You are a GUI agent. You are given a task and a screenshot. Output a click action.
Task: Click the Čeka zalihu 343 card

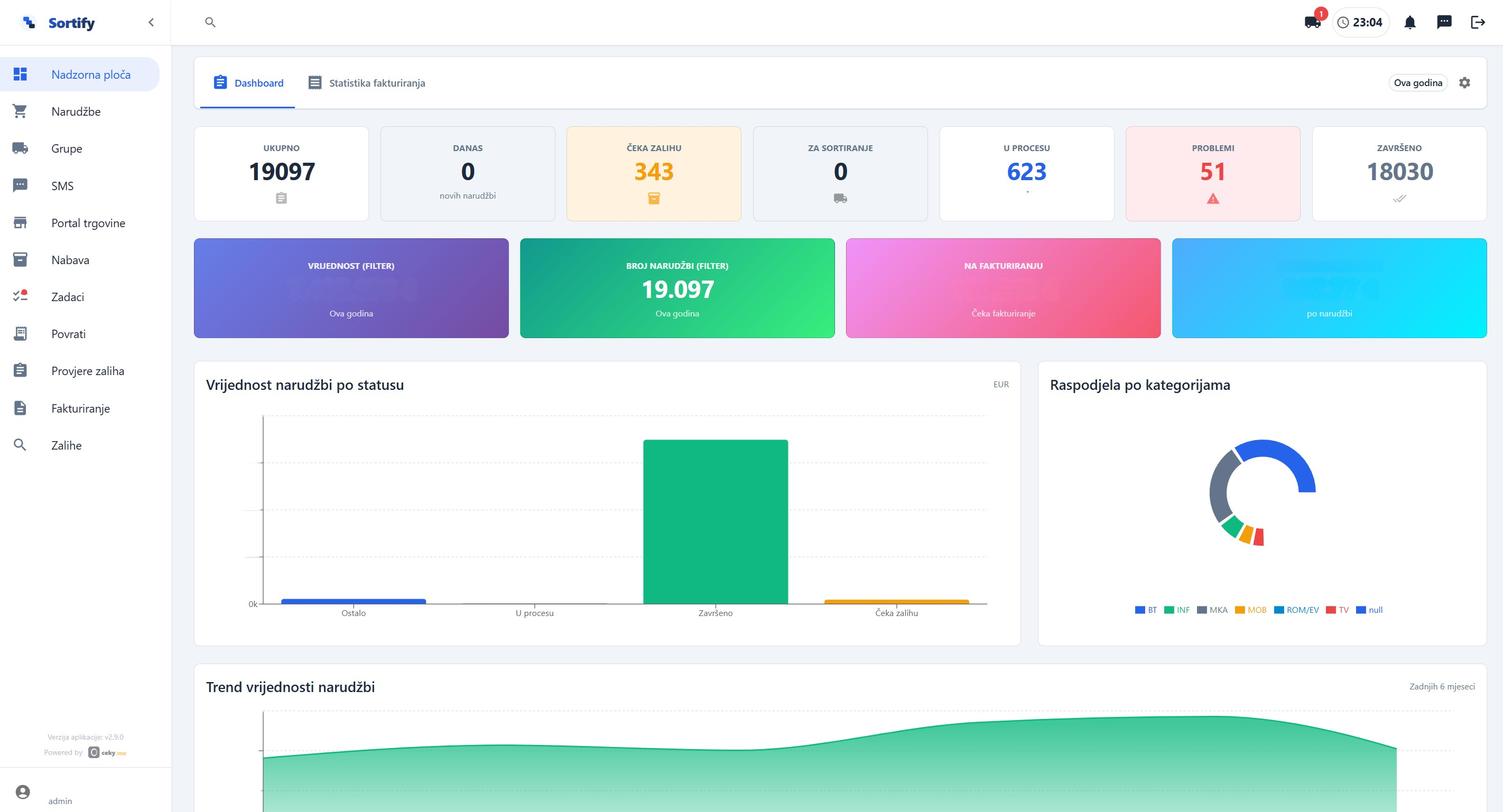tap(654, 174)
